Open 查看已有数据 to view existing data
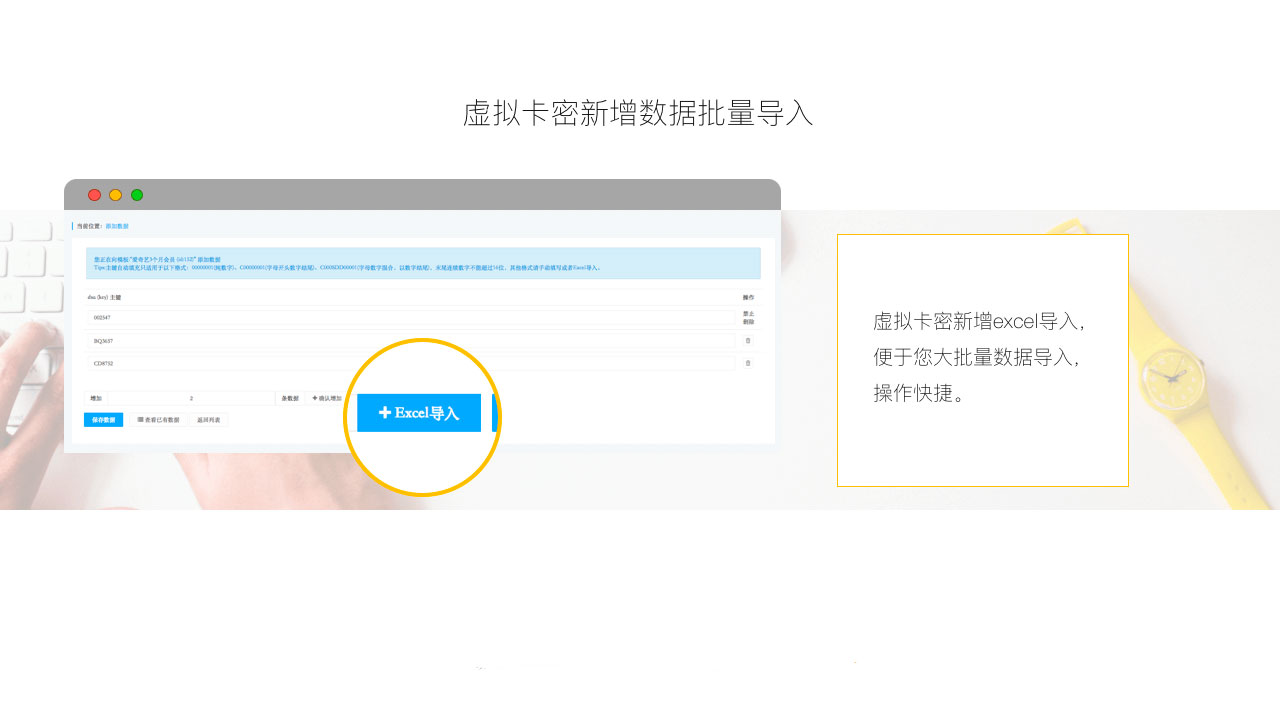Image resolution: width=1280 pixels, height=720 pixels. click(158, 420)
